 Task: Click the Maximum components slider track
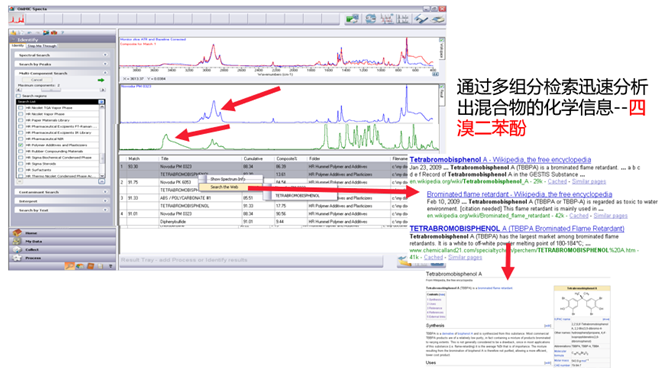pos(61,90)
